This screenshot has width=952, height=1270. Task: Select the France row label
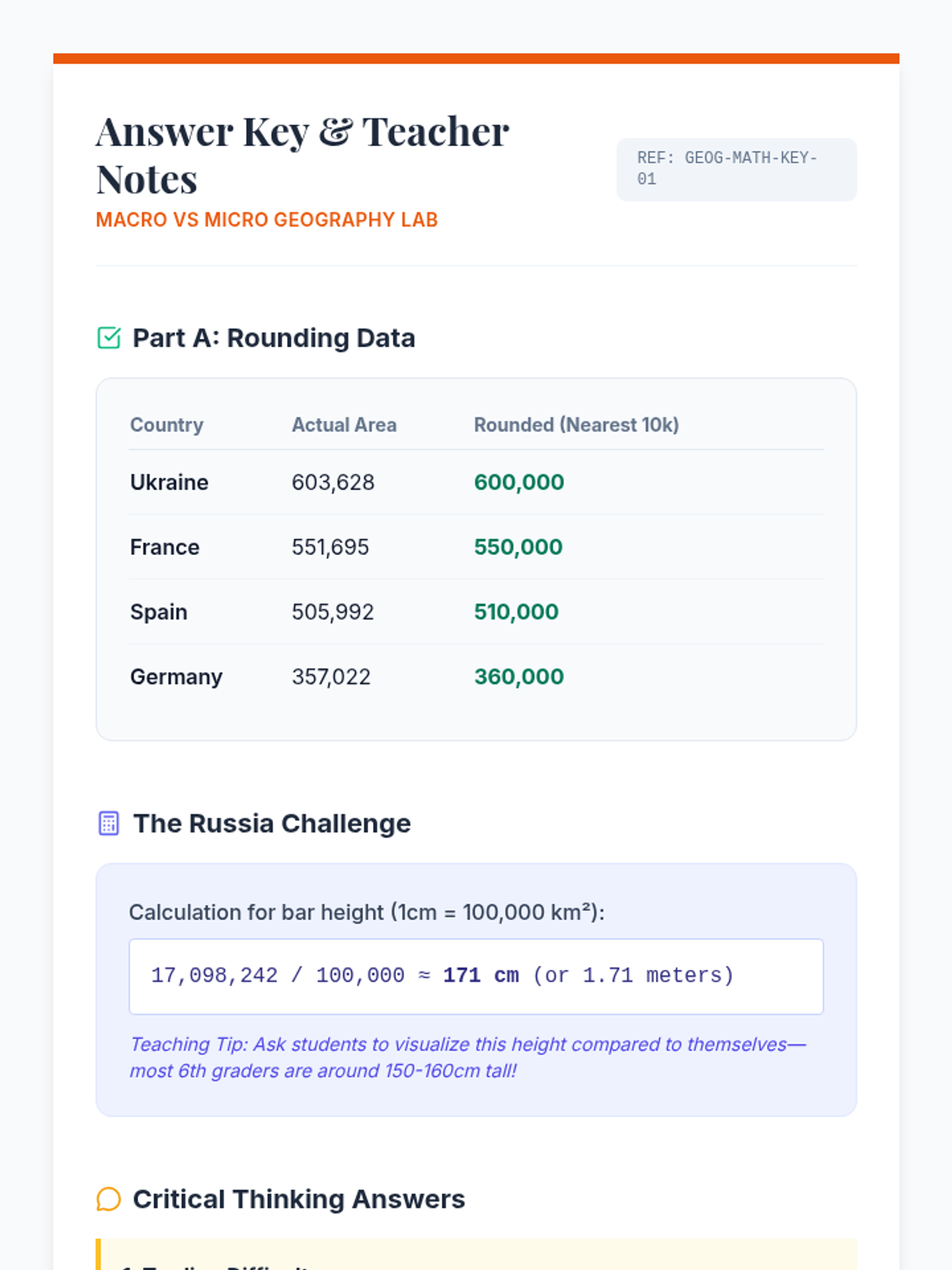tap(164, 548)
